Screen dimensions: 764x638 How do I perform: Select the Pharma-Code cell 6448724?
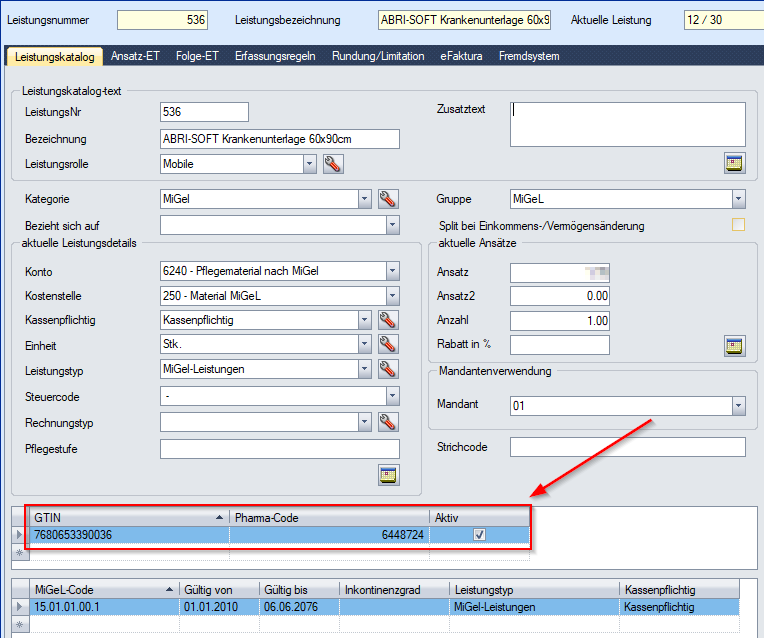pyautogui.click(x=329, y=535)
